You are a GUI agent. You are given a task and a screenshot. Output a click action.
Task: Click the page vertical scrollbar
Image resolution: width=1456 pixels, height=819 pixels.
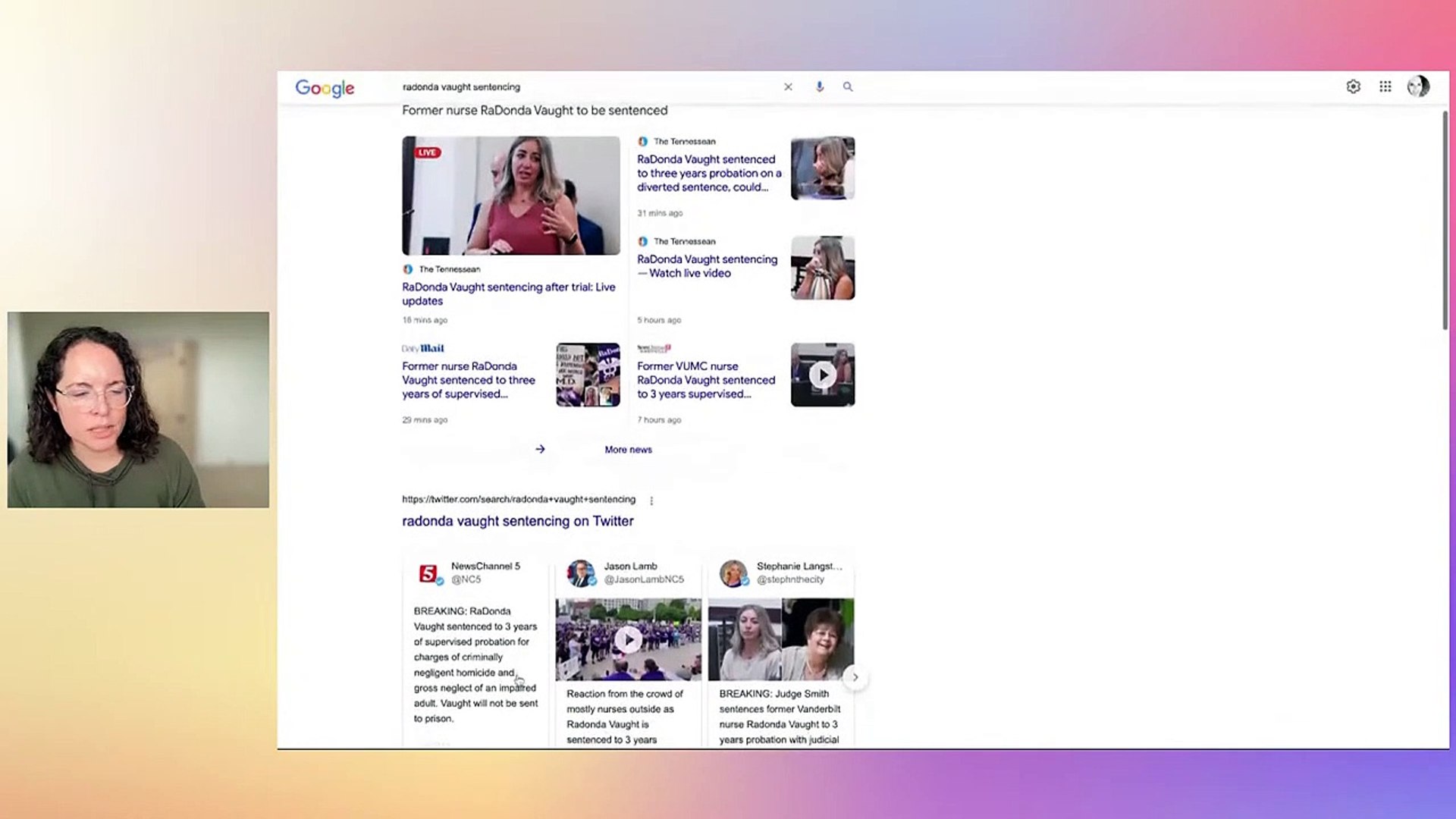pos(1445,220)
